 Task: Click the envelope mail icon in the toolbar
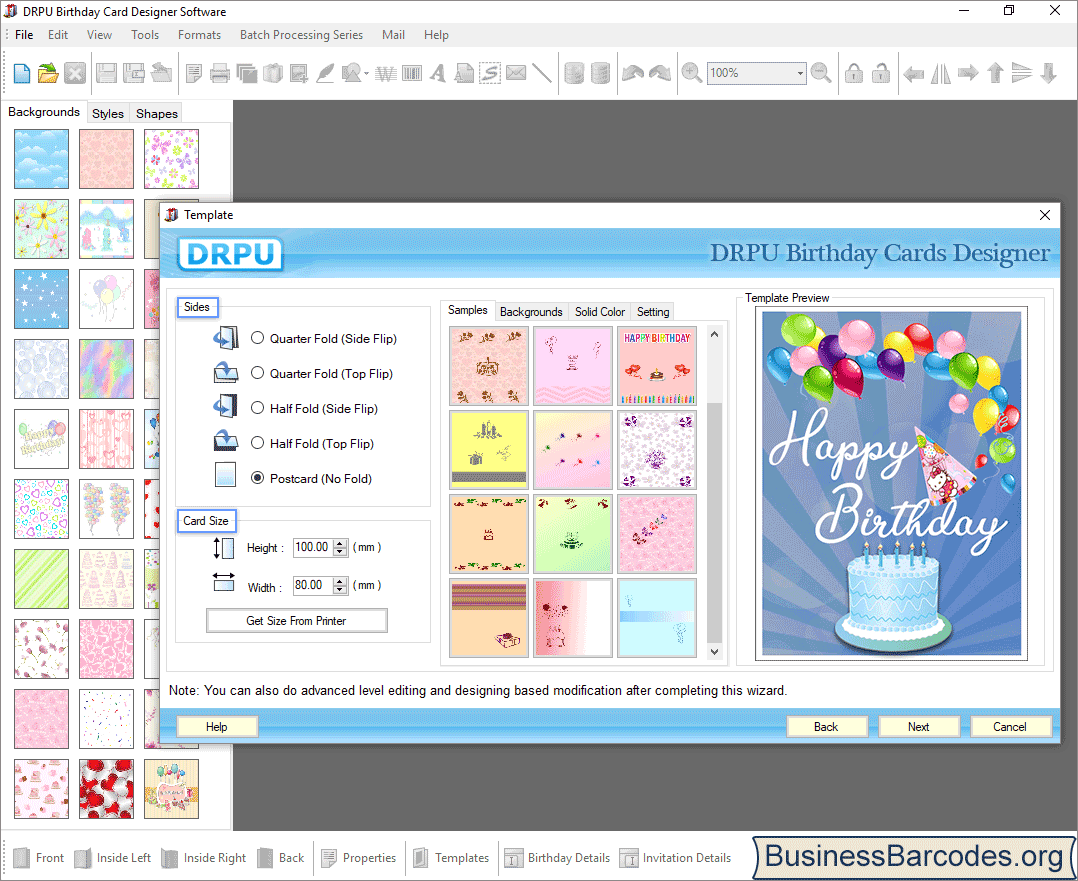coord(516,73)
